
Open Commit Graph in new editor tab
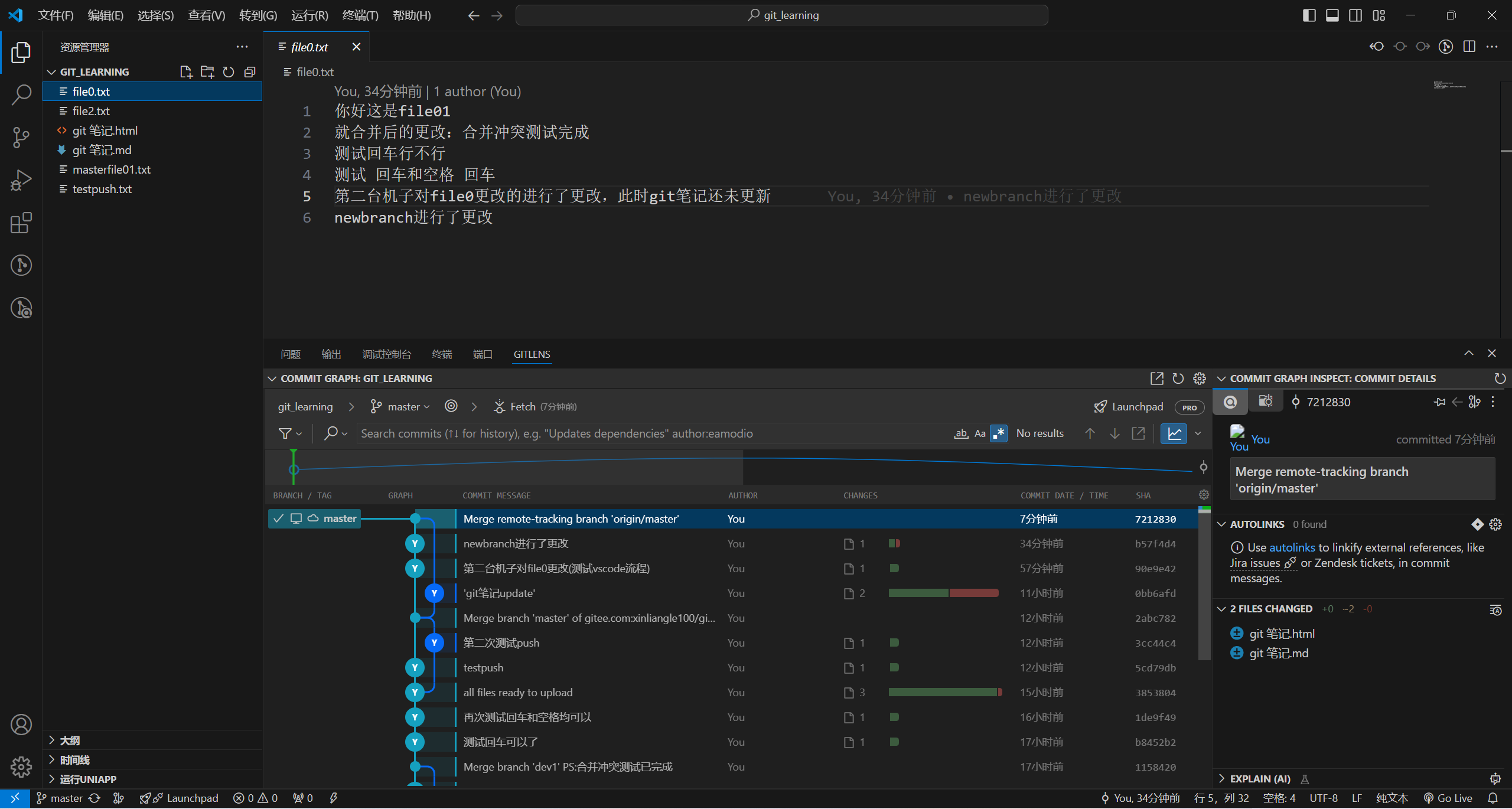pyautogui.click(x=1156, y=379)
